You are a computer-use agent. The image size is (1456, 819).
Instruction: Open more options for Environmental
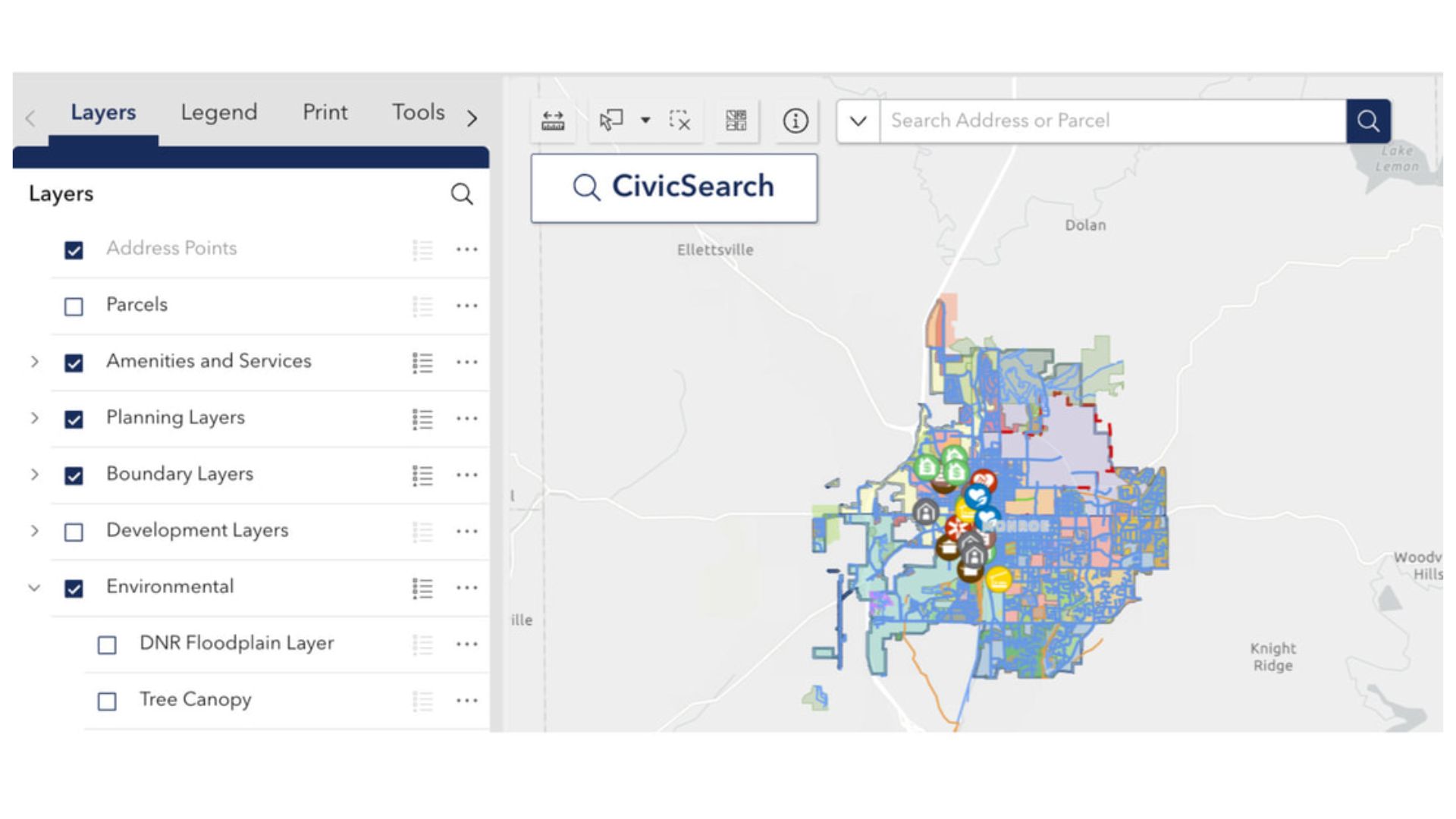coord(467,587)
